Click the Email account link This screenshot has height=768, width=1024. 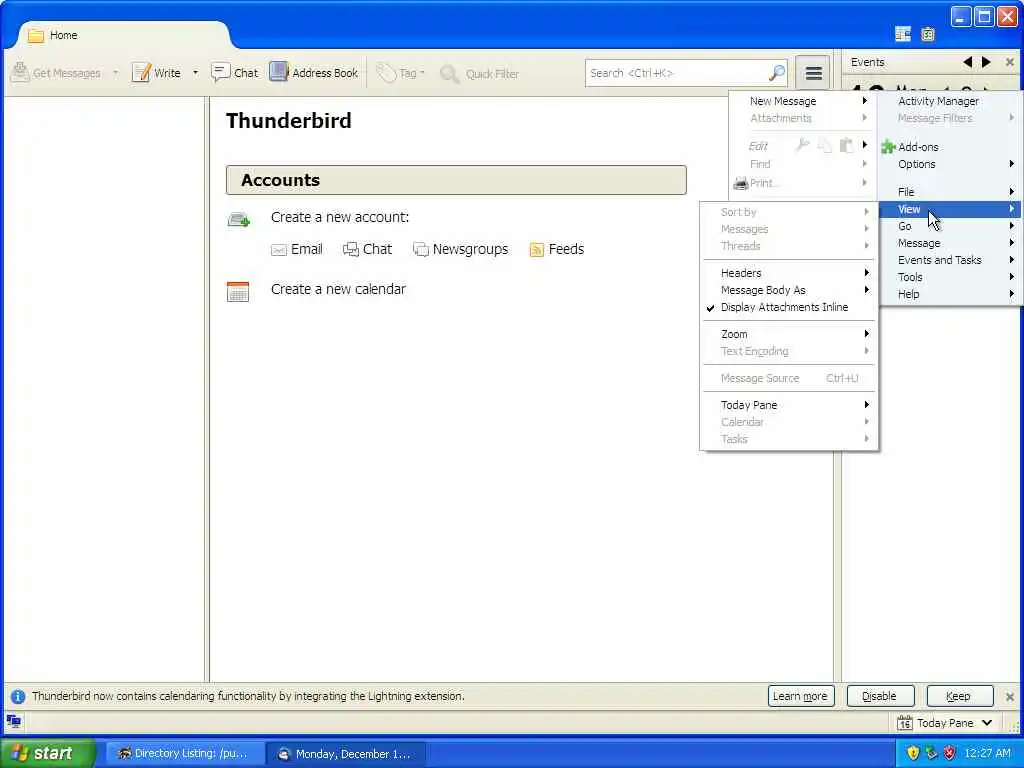click(x=306, y=249)
